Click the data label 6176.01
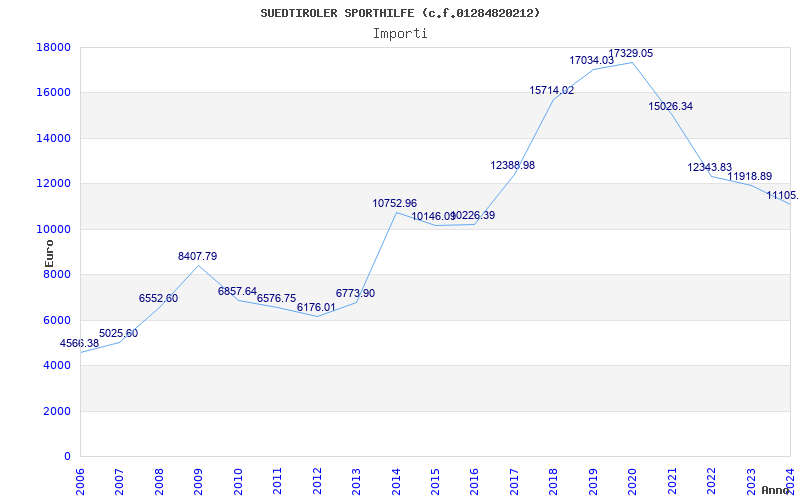Image resolution: width=800 pixels, height=500 pixels. point(316,307)
